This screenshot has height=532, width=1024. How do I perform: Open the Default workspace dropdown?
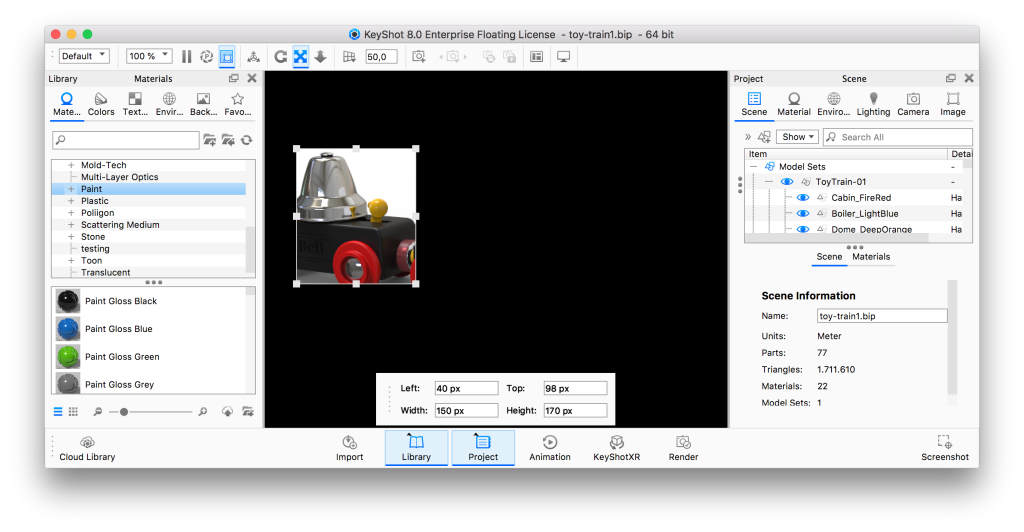[84, 57]
